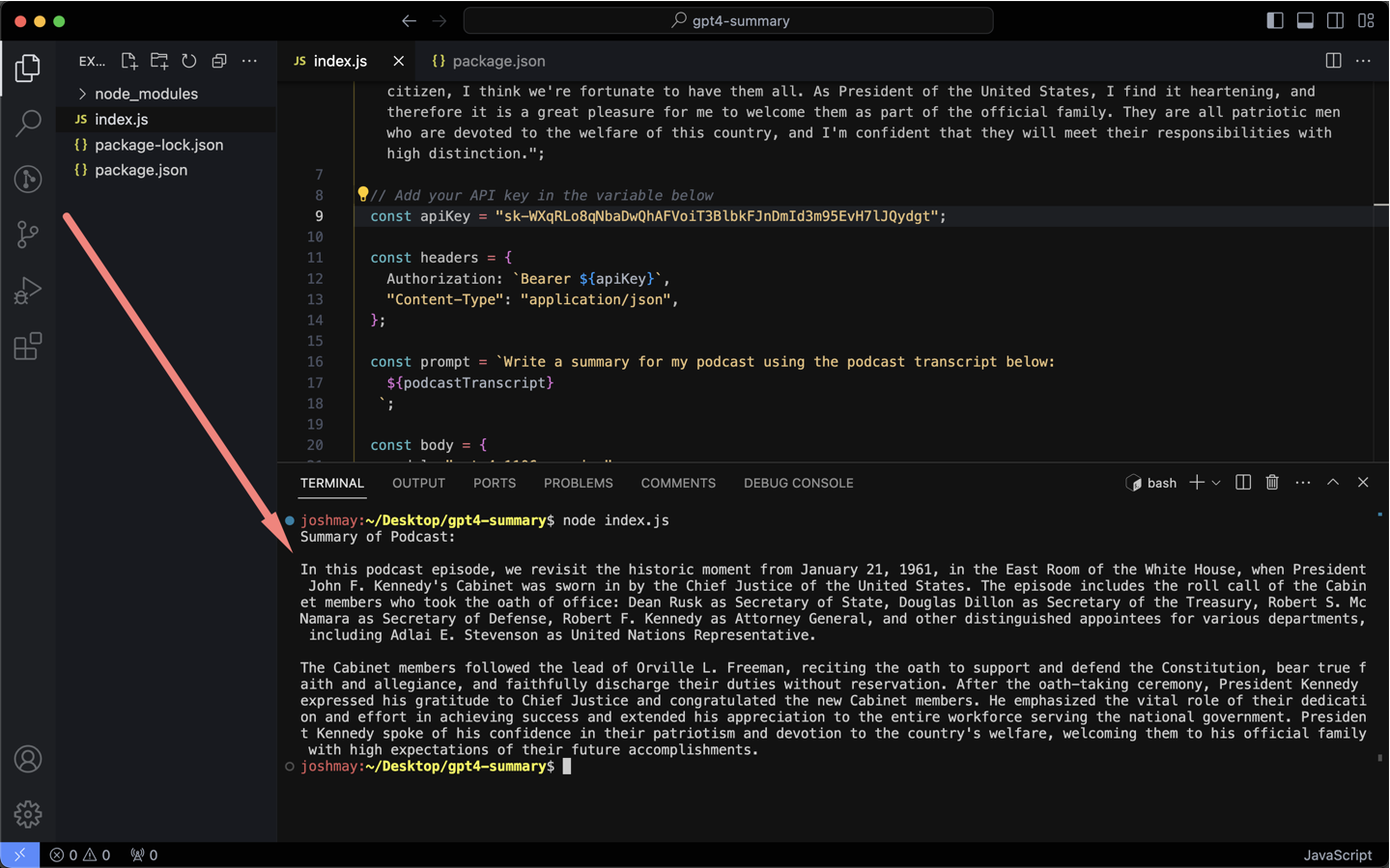This screenshot has width=1390, height=868.
Task: Show errors and warnings count
Action: (80, 854)
